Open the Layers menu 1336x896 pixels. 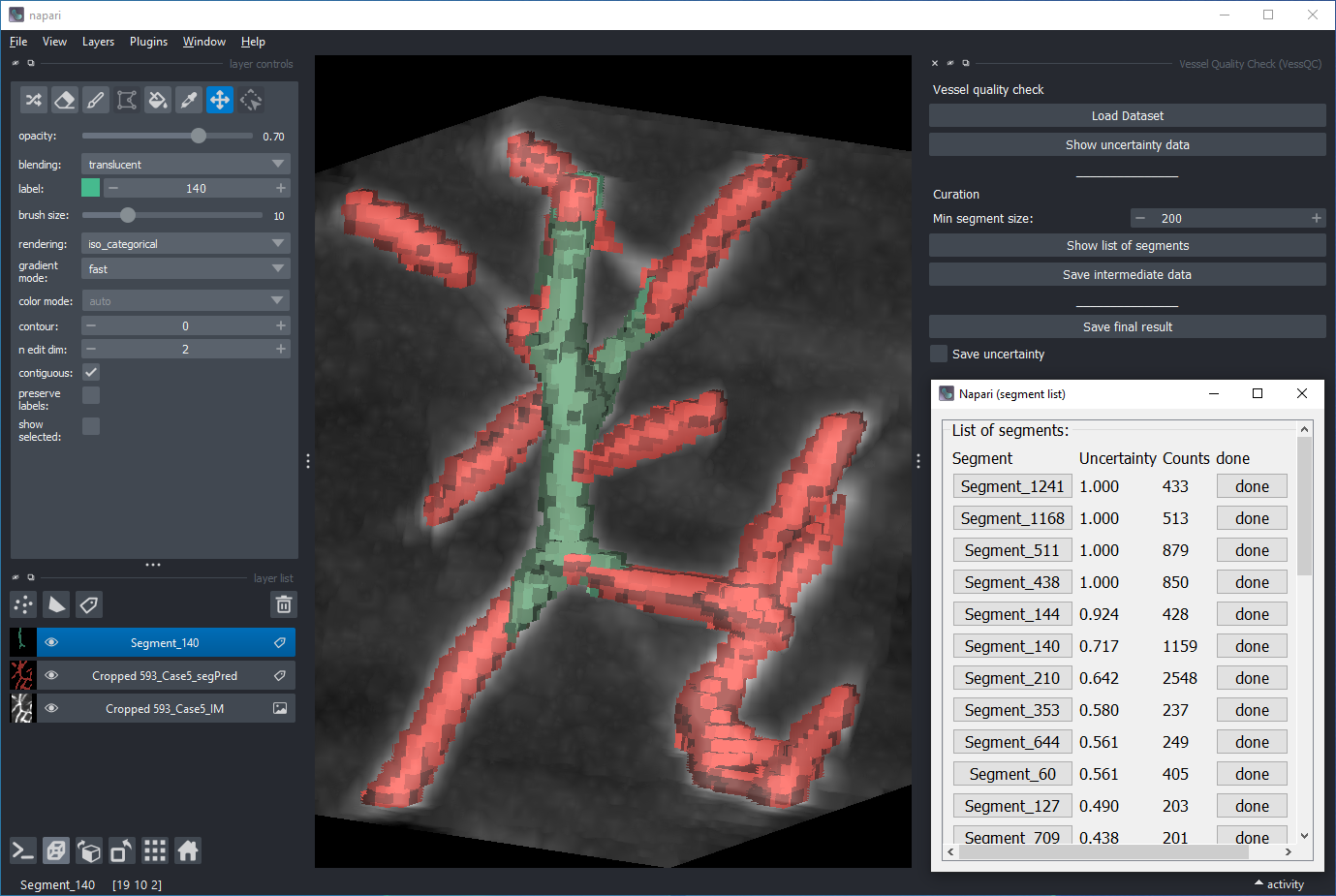click(x=98, y=42)
